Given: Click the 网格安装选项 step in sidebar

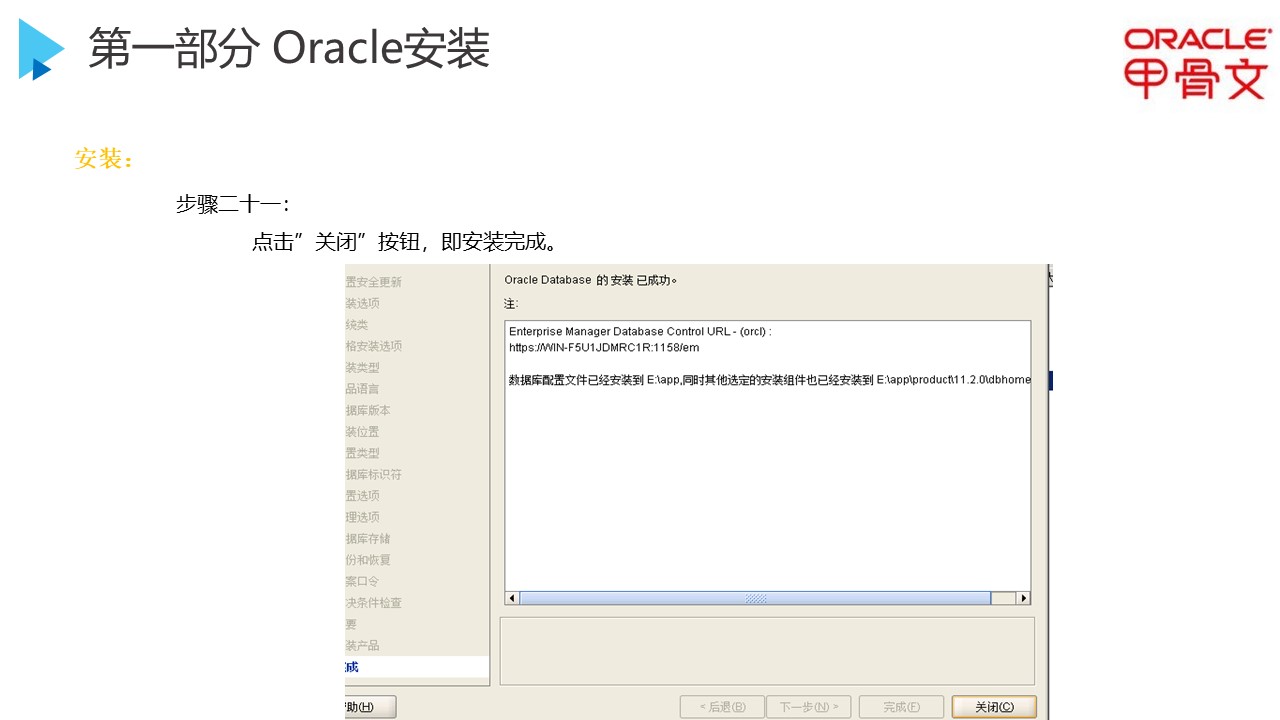Looking at the screenshot, I should (x=373, y=346).
